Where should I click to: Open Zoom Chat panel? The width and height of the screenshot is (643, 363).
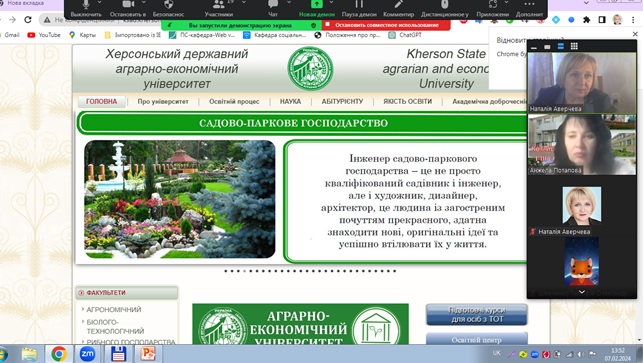pyautogui.click(x=273, y=8)
